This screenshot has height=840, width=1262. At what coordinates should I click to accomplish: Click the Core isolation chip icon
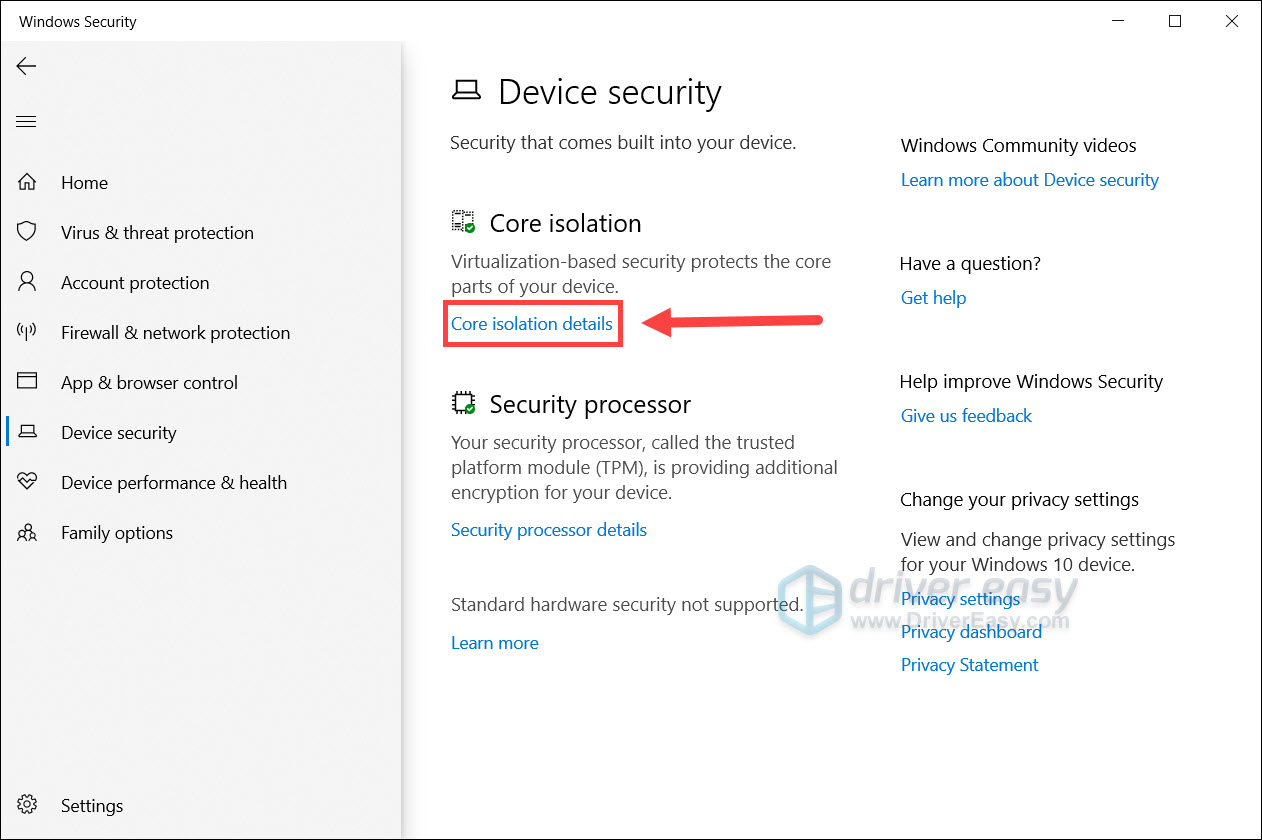463,222
